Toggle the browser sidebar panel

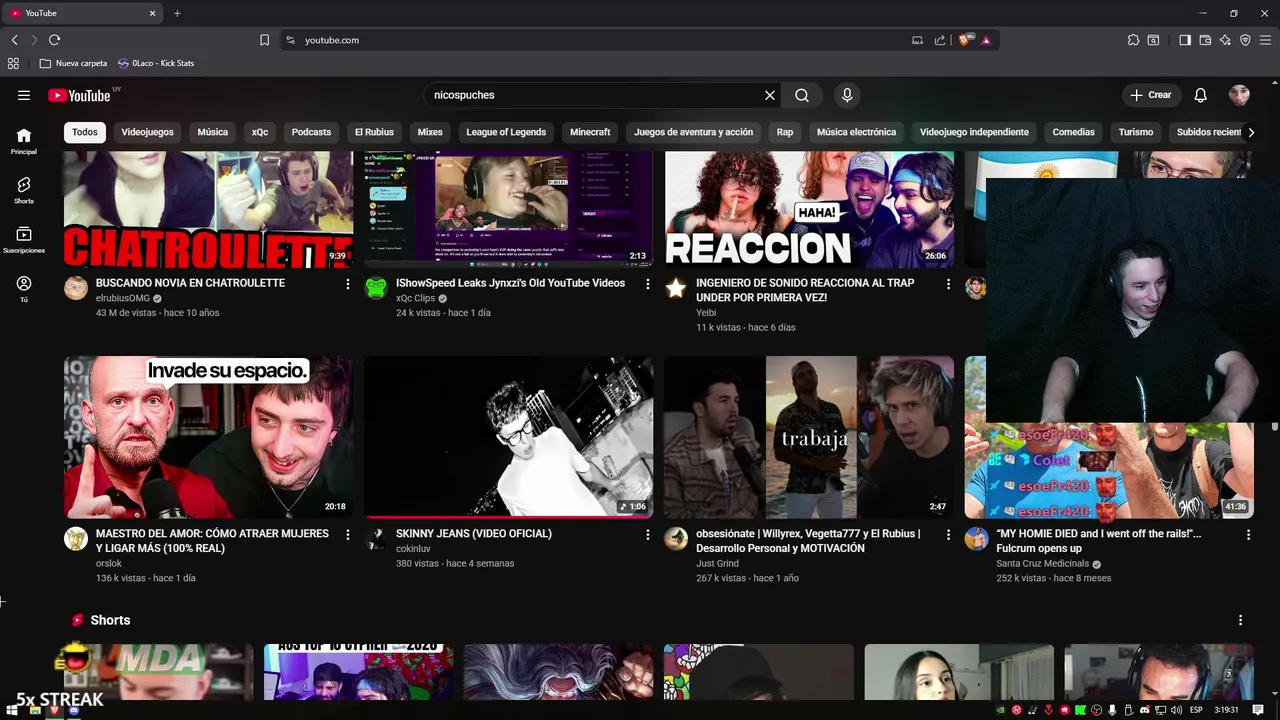click(1185, 40)
